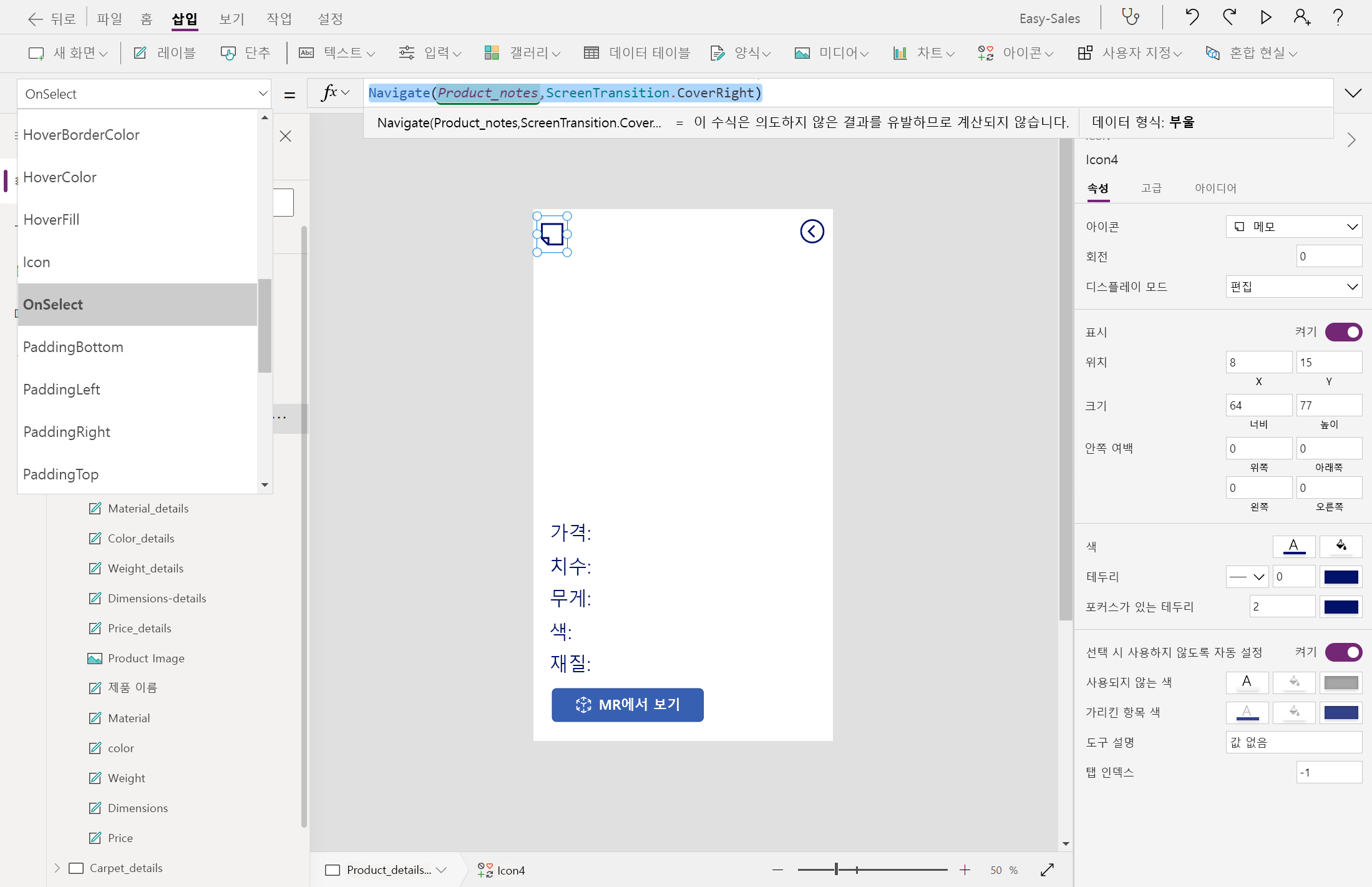Viewport: 1372px width, 887px height.
Task: Toggle the 표시 visibility switch
Action: (x=1343, y=332)
